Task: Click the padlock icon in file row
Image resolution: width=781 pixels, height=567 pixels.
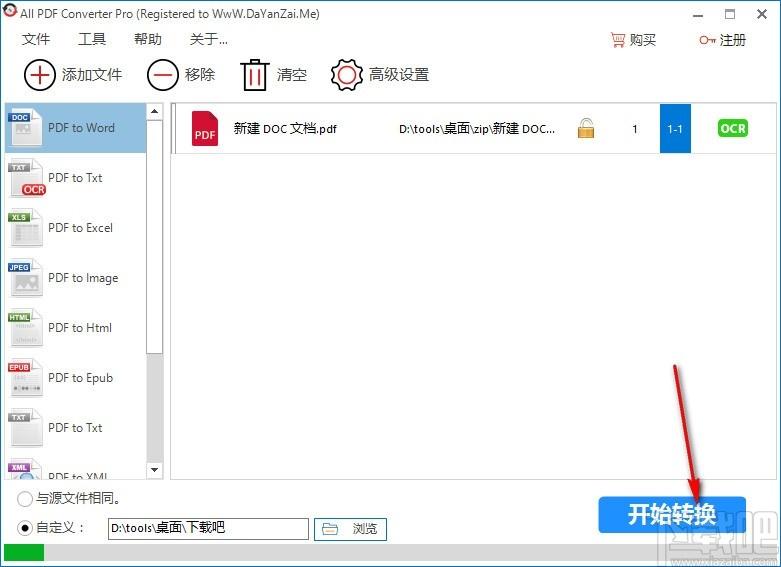Action: coord(586,128)
